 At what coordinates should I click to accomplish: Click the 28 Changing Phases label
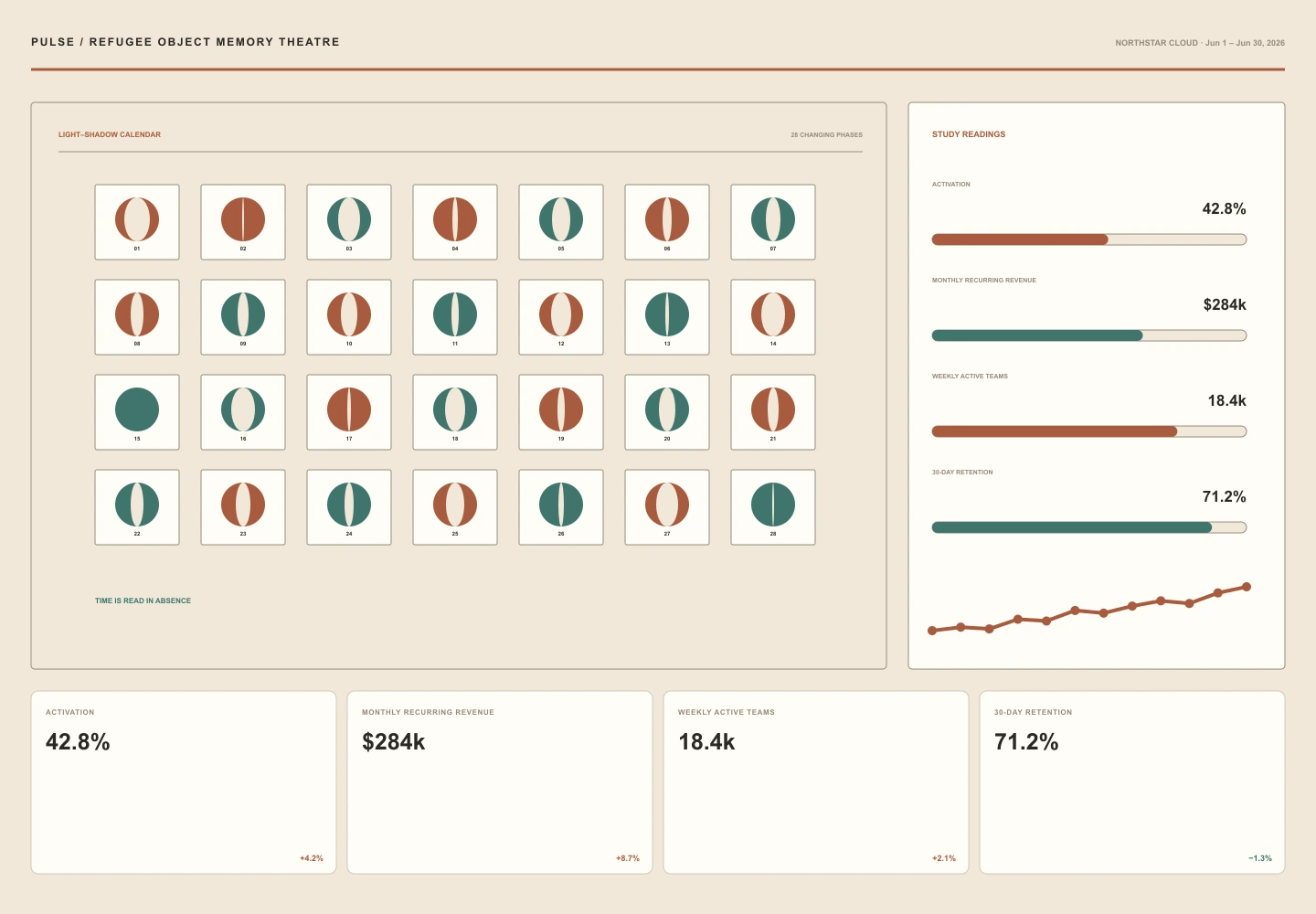pyautogui.click(x=827, y=134)
